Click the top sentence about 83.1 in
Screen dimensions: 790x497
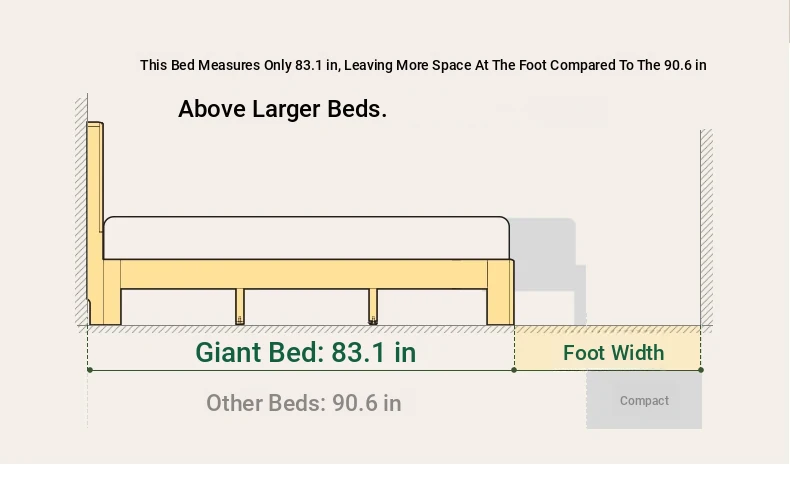423,65
